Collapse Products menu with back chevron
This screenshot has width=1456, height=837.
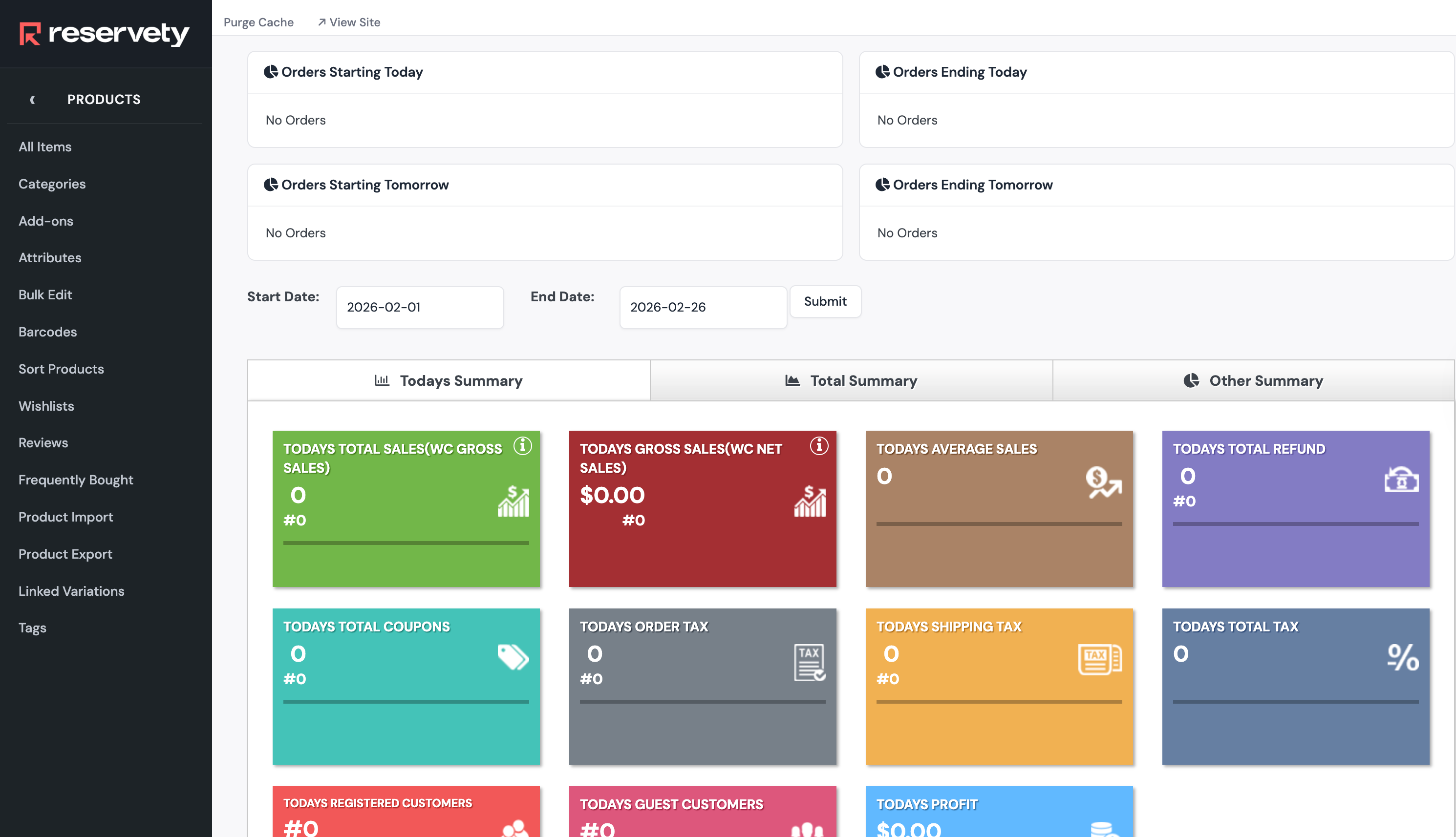32,100
